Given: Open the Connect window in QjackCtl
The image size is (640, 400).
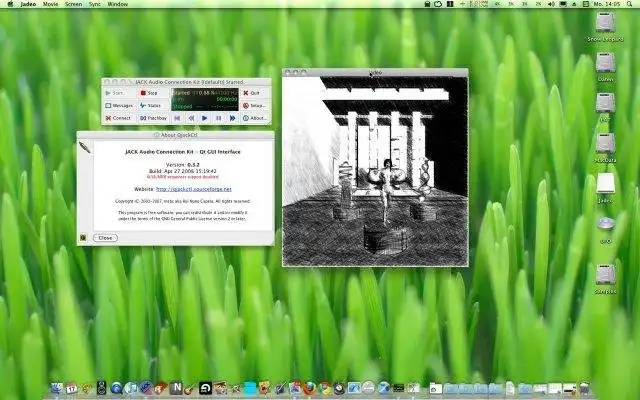Looking at the screenshot, I should [x=119, y=118].
